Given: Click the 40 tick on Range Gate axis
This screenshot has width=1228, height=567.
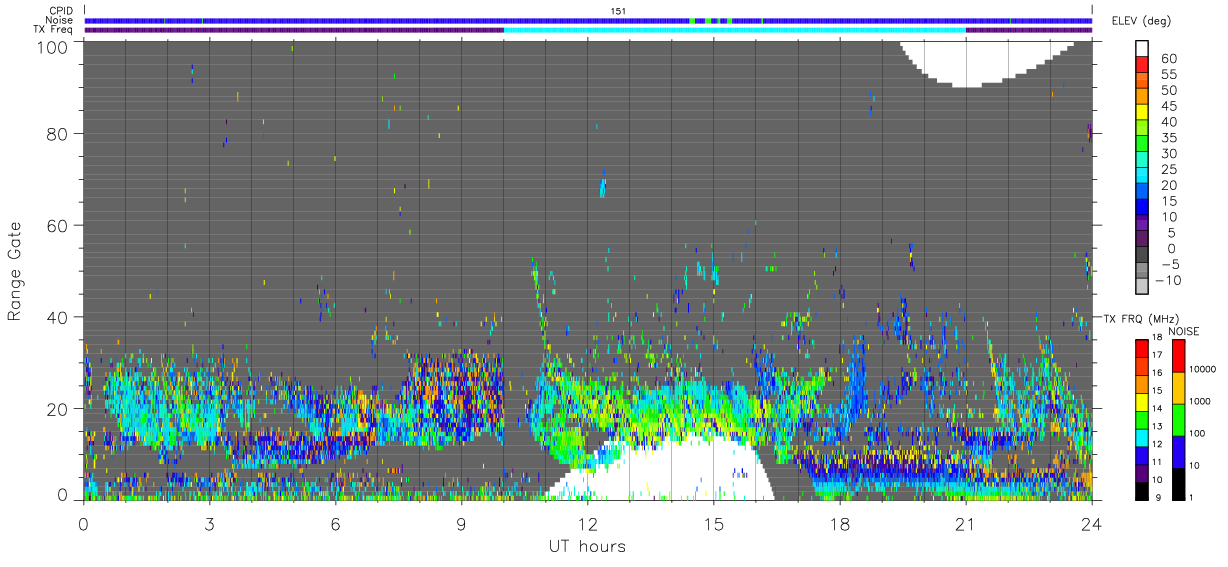Looking at the screenshot, I should coord(59,317).
